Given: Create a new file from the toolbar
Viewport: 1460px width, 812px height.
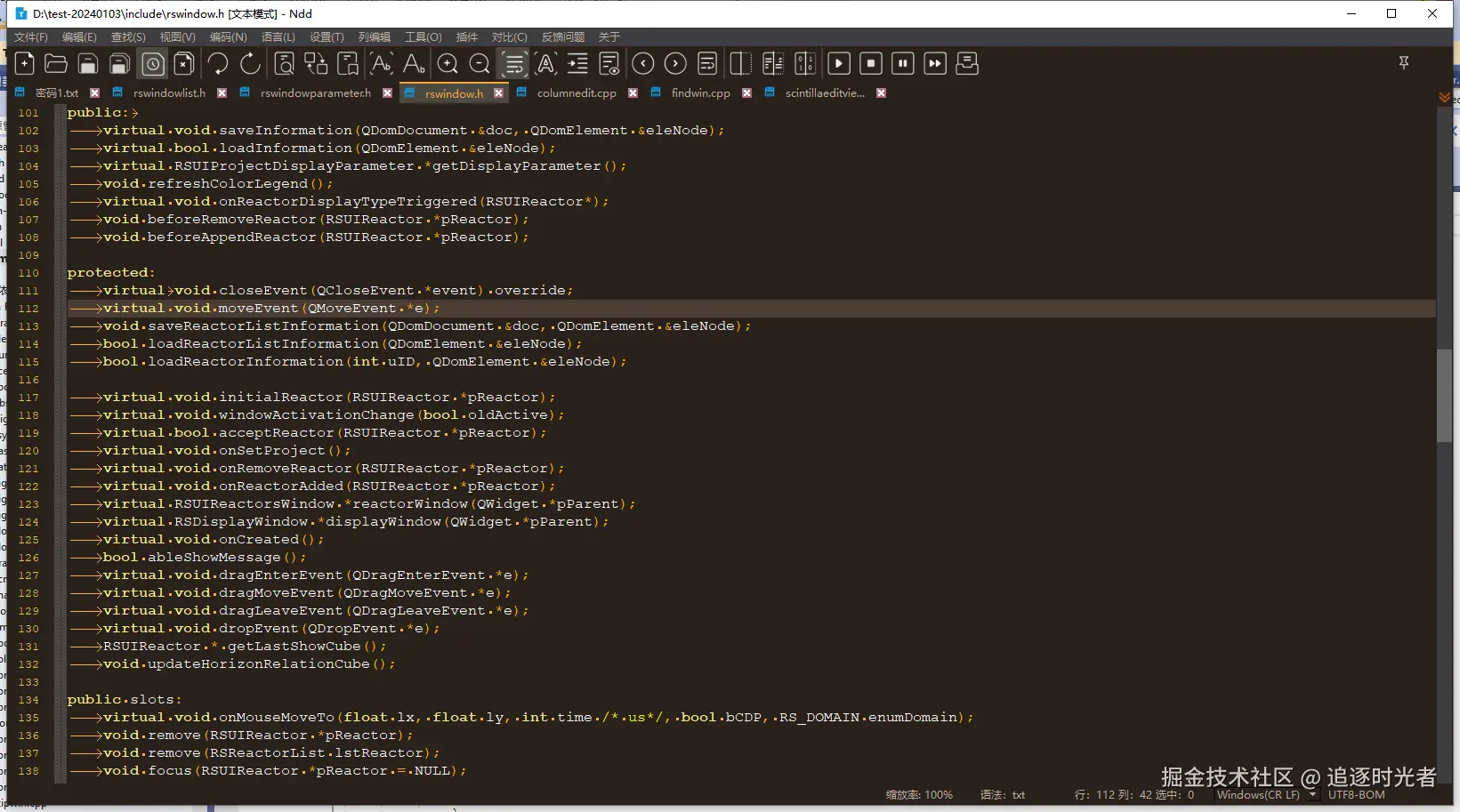Looking at the screenshot, I should (x=25, y=64).
